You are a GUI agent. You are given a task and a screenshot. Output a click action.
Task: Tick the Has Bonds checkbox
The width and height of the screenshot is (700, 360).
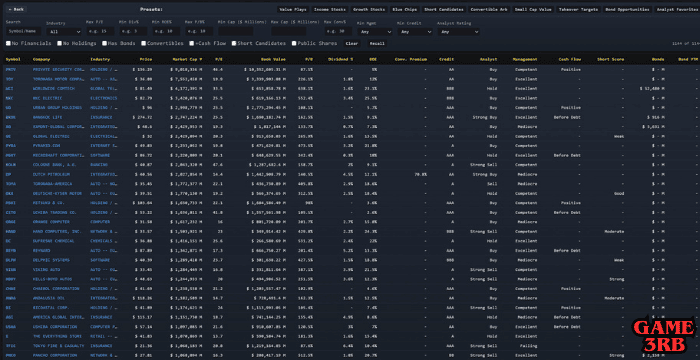point(104,43)
